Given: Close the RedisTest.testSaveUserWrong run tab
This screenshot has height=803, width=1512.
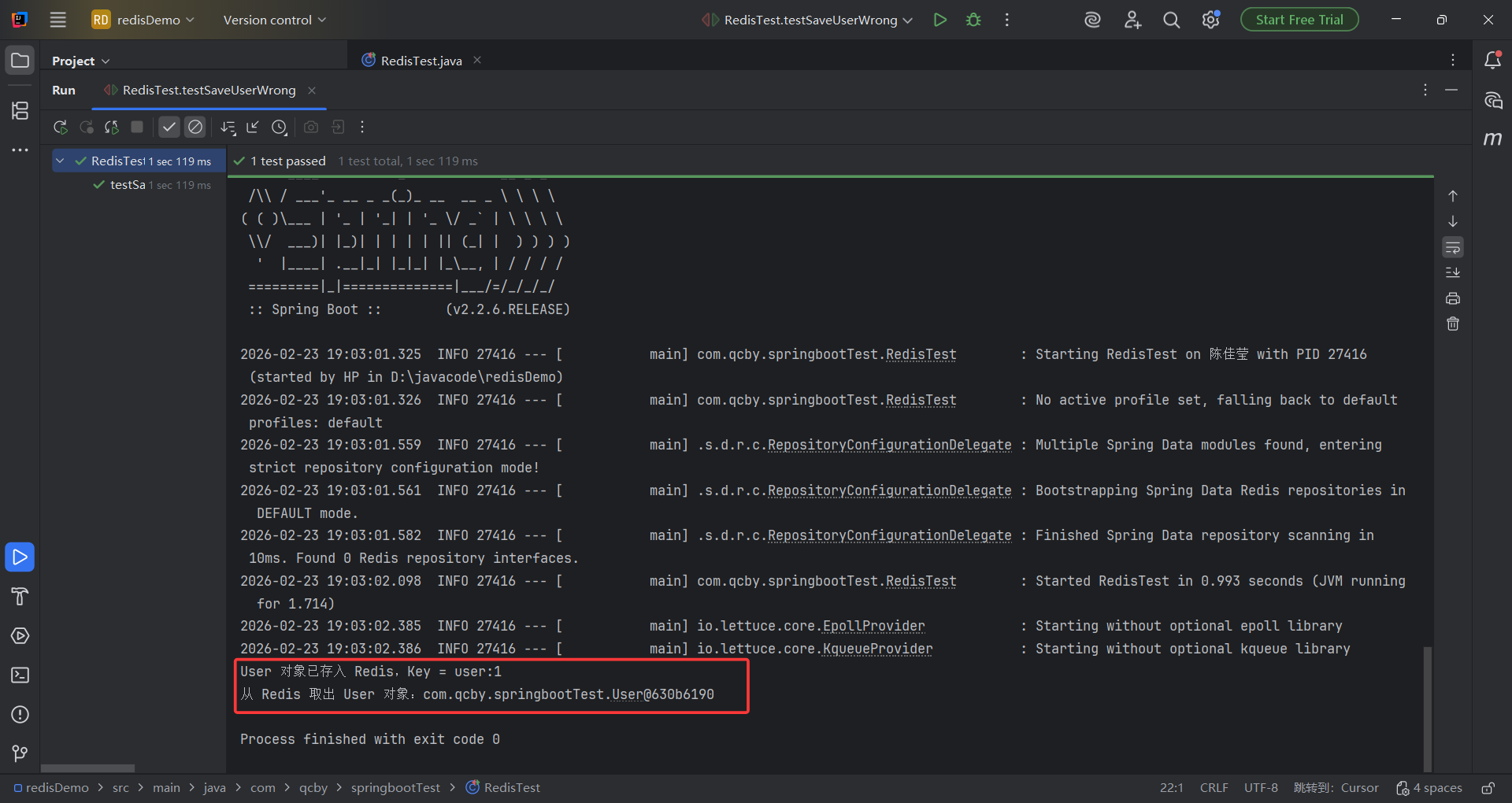Looking at the screenshot, I should point(312,91).
